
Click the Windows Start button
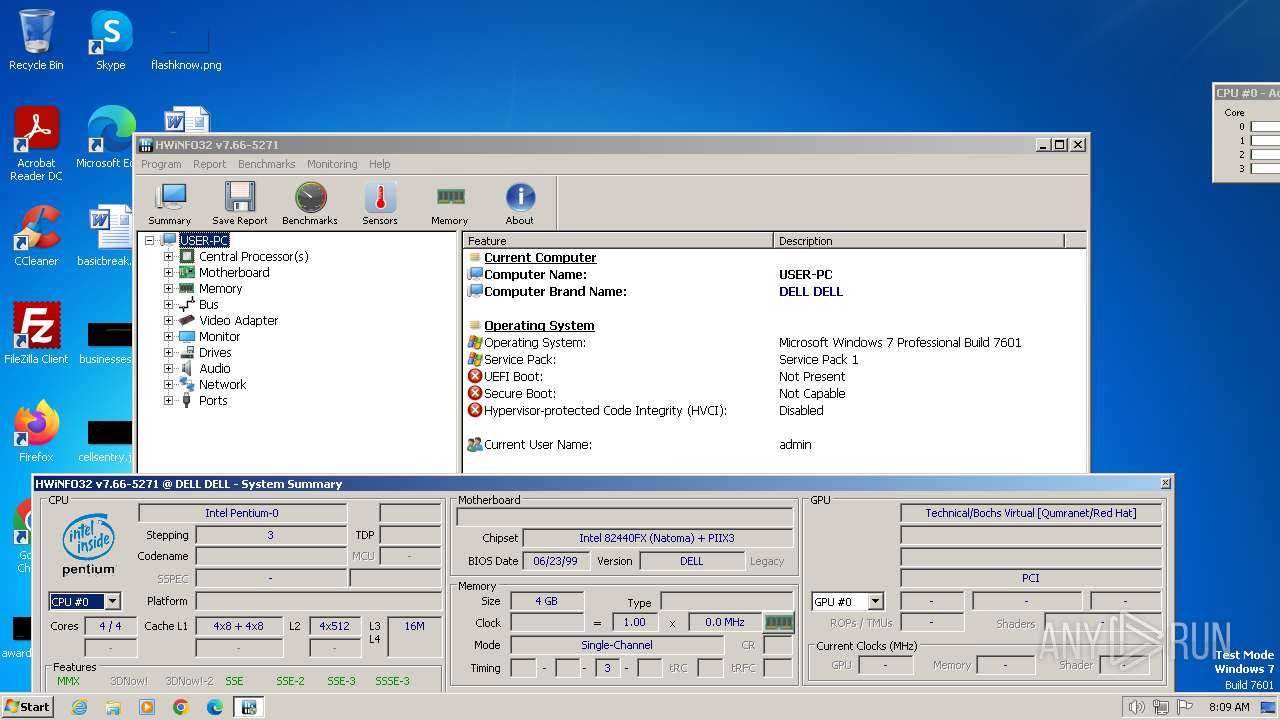click(27, 707)
